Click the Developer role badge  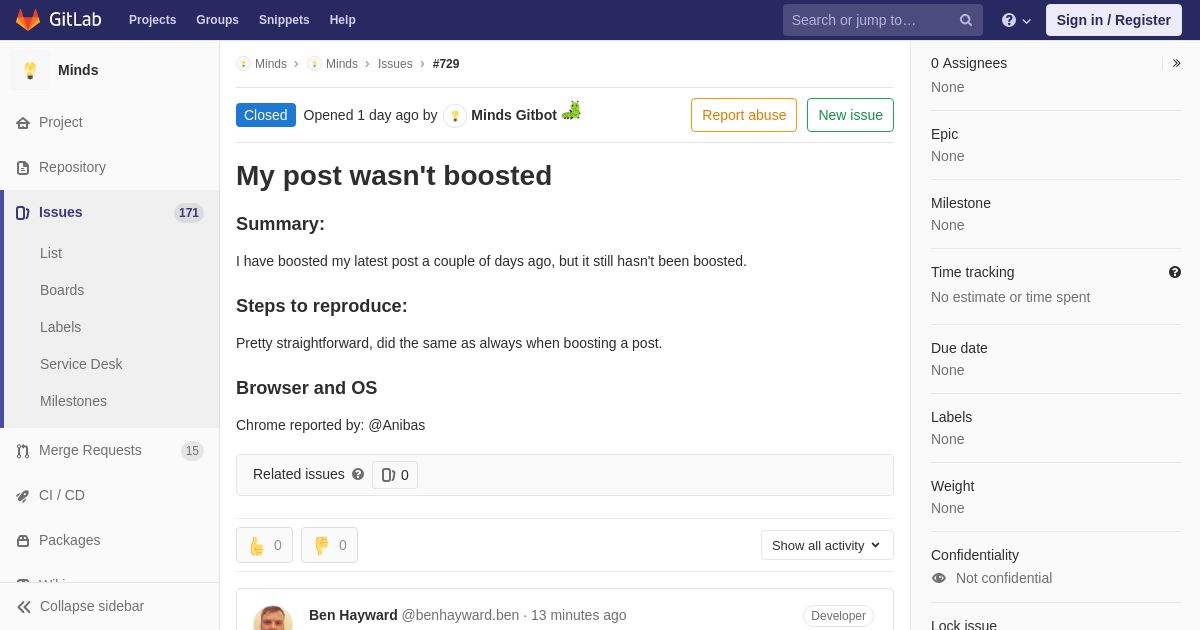[x=838, y=616]
